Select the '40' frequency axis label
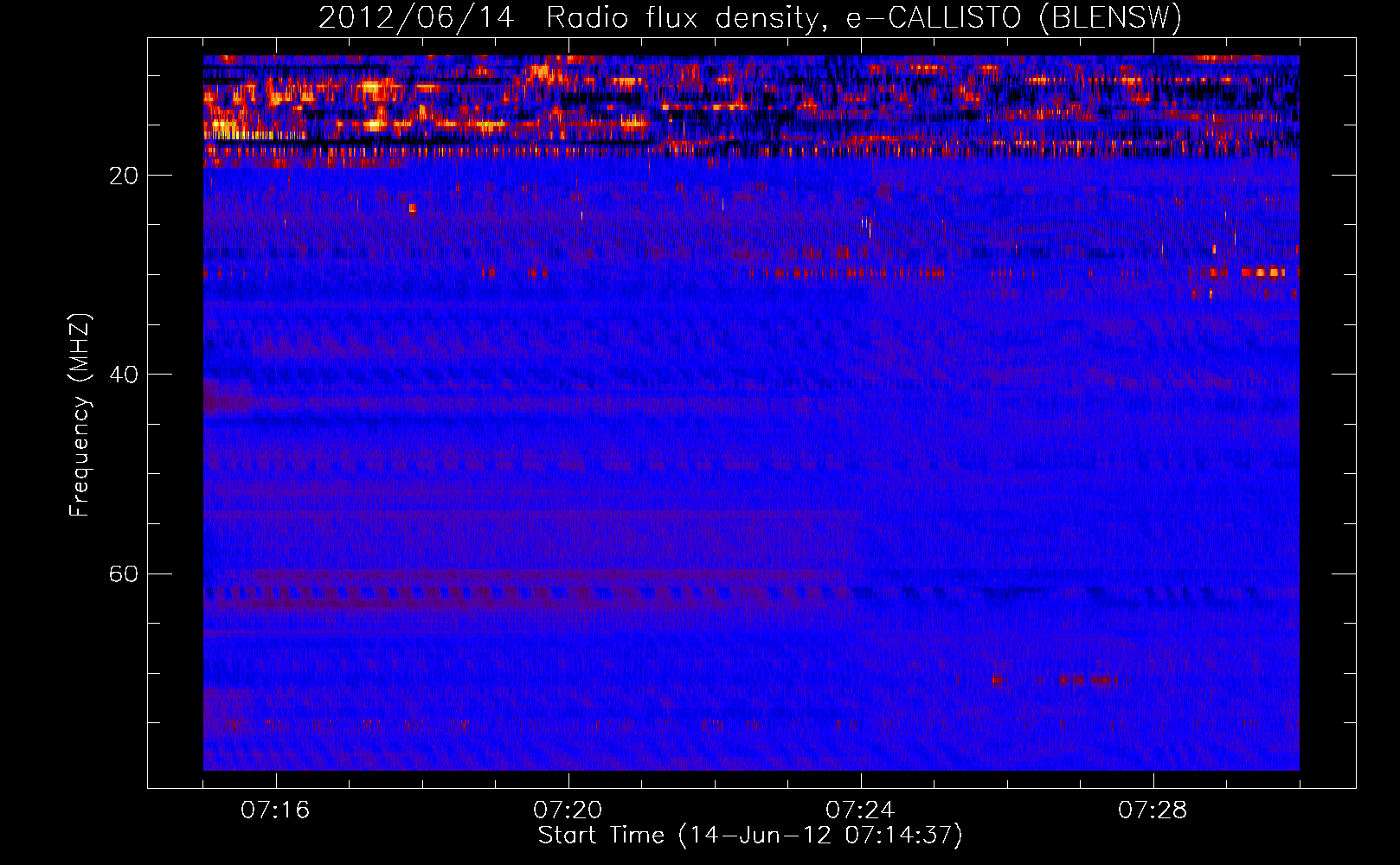This screenshot has width=1400, height=865. (123, 375)
